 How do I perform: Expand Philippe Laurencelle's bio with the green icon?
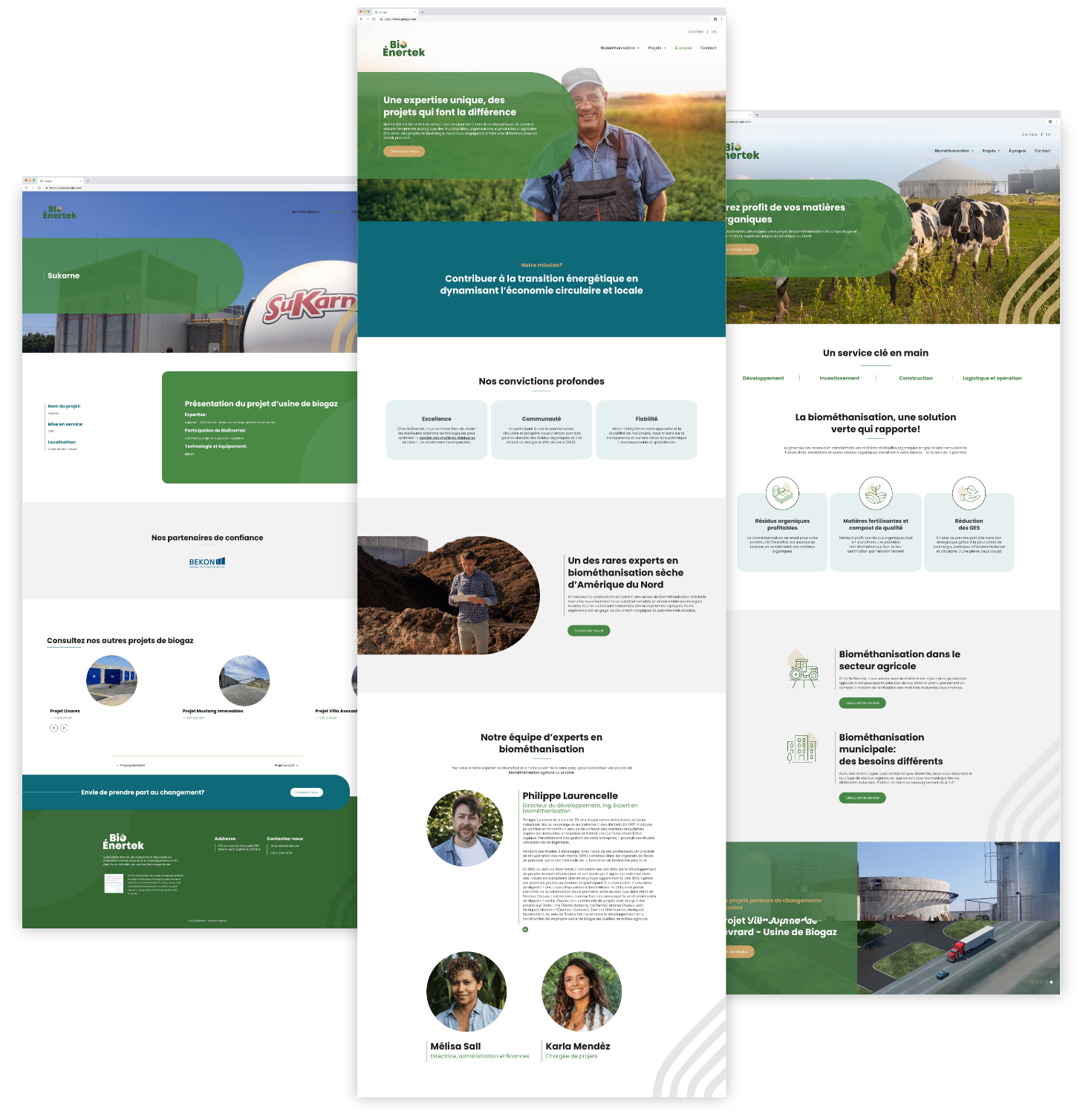click(x=525, y=929)
